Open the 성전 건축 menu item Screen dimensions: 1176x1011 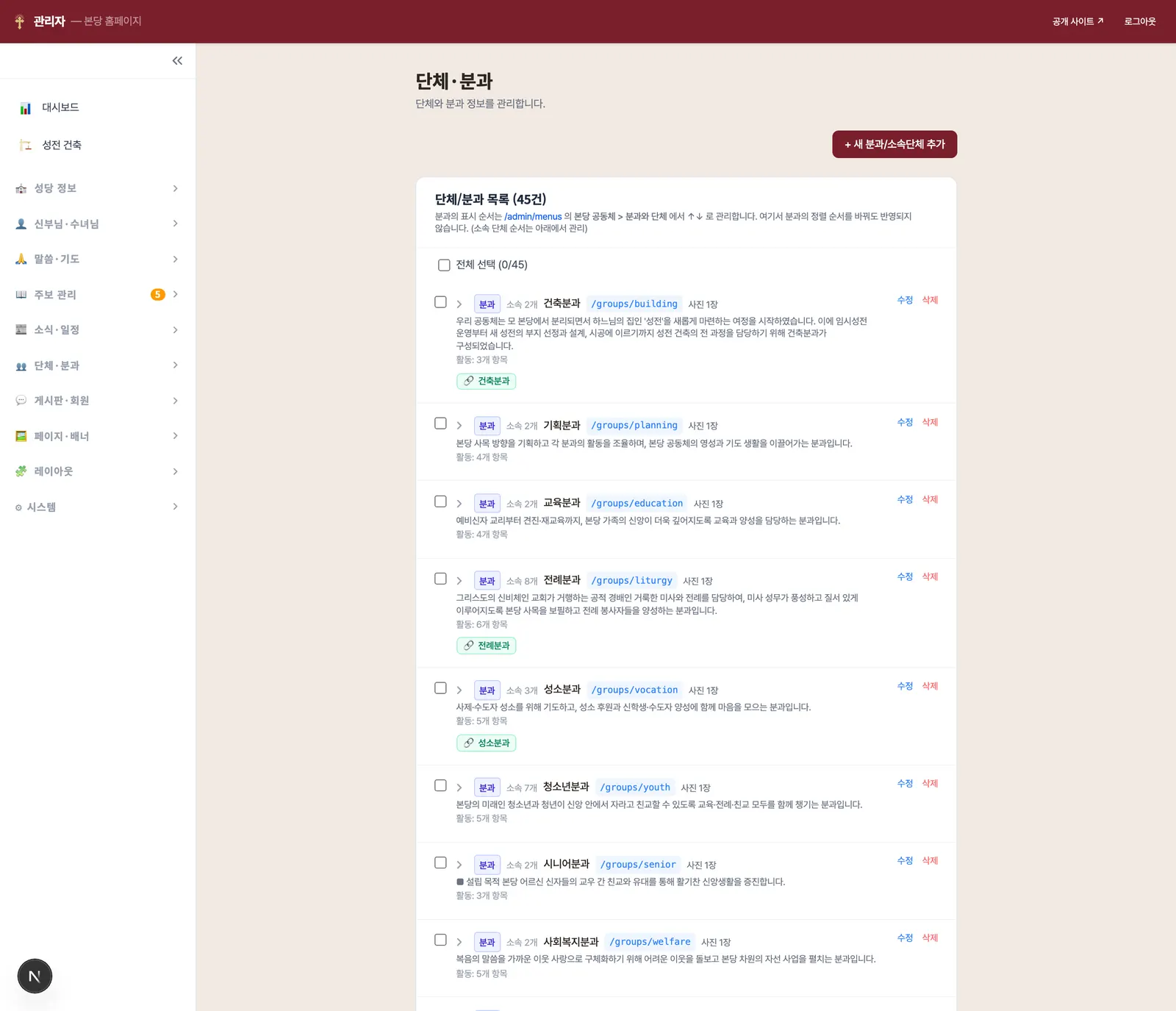(x=98, y=145)
